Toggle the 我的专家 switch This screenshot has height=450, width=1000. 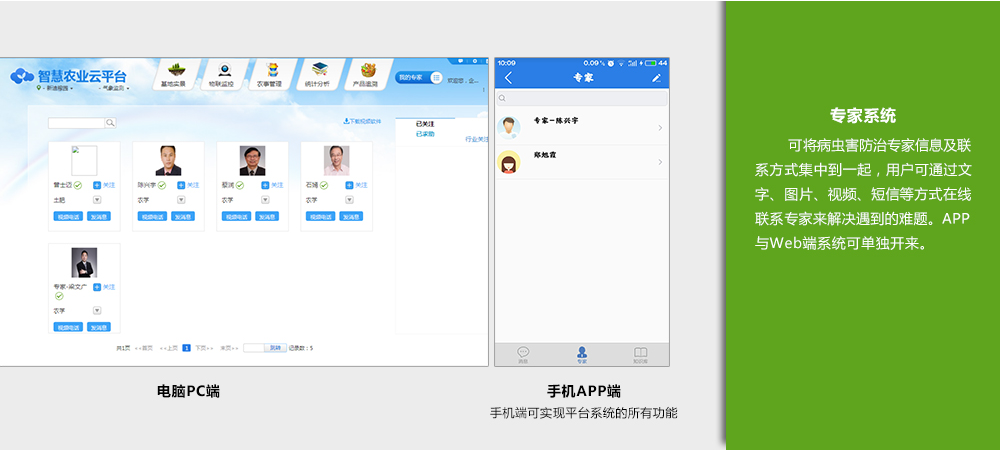pyautogui.click(x=436, y=77)
